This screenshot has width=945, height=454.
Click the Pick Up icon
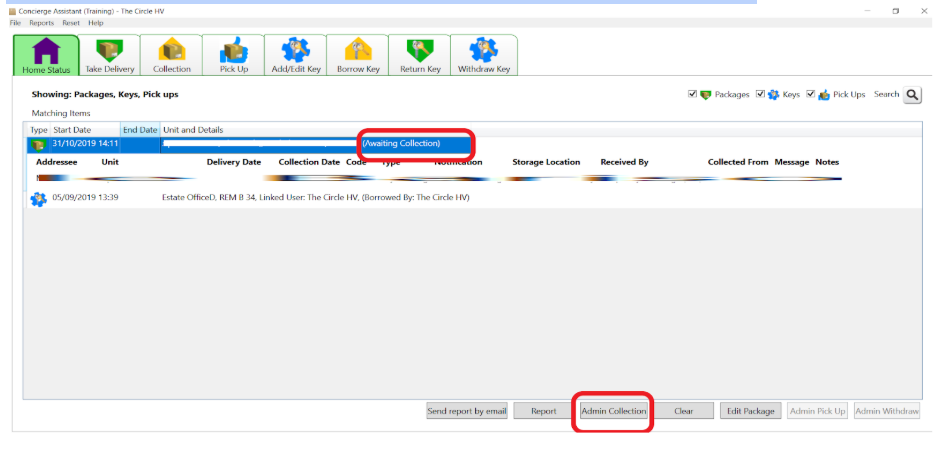233,55
